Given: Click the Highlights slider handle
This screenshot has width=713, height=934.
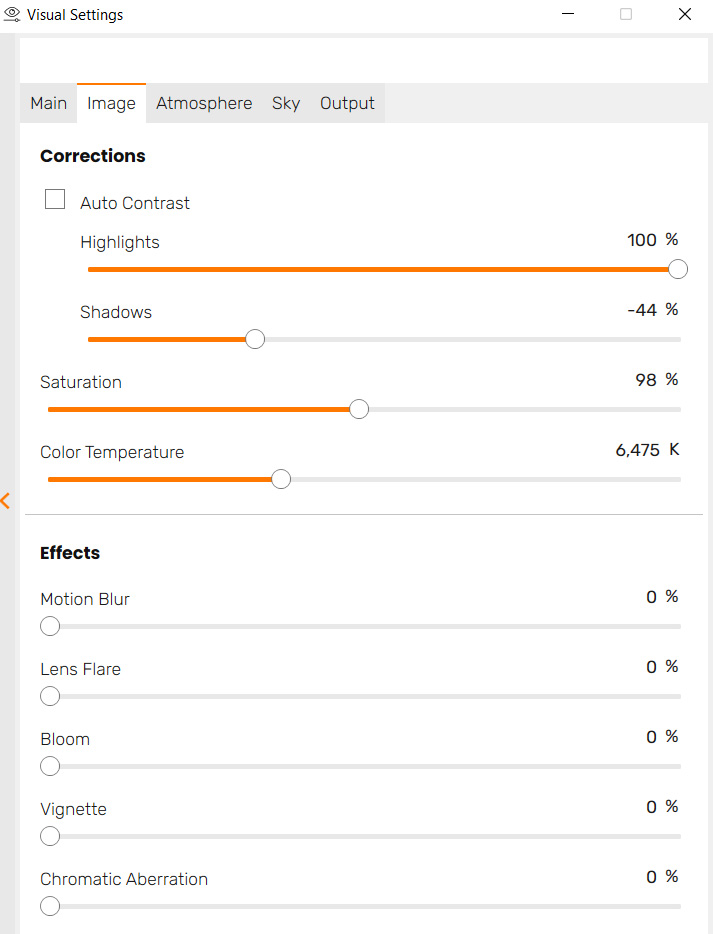Looking at the screenshot, I should pos(678,269).
